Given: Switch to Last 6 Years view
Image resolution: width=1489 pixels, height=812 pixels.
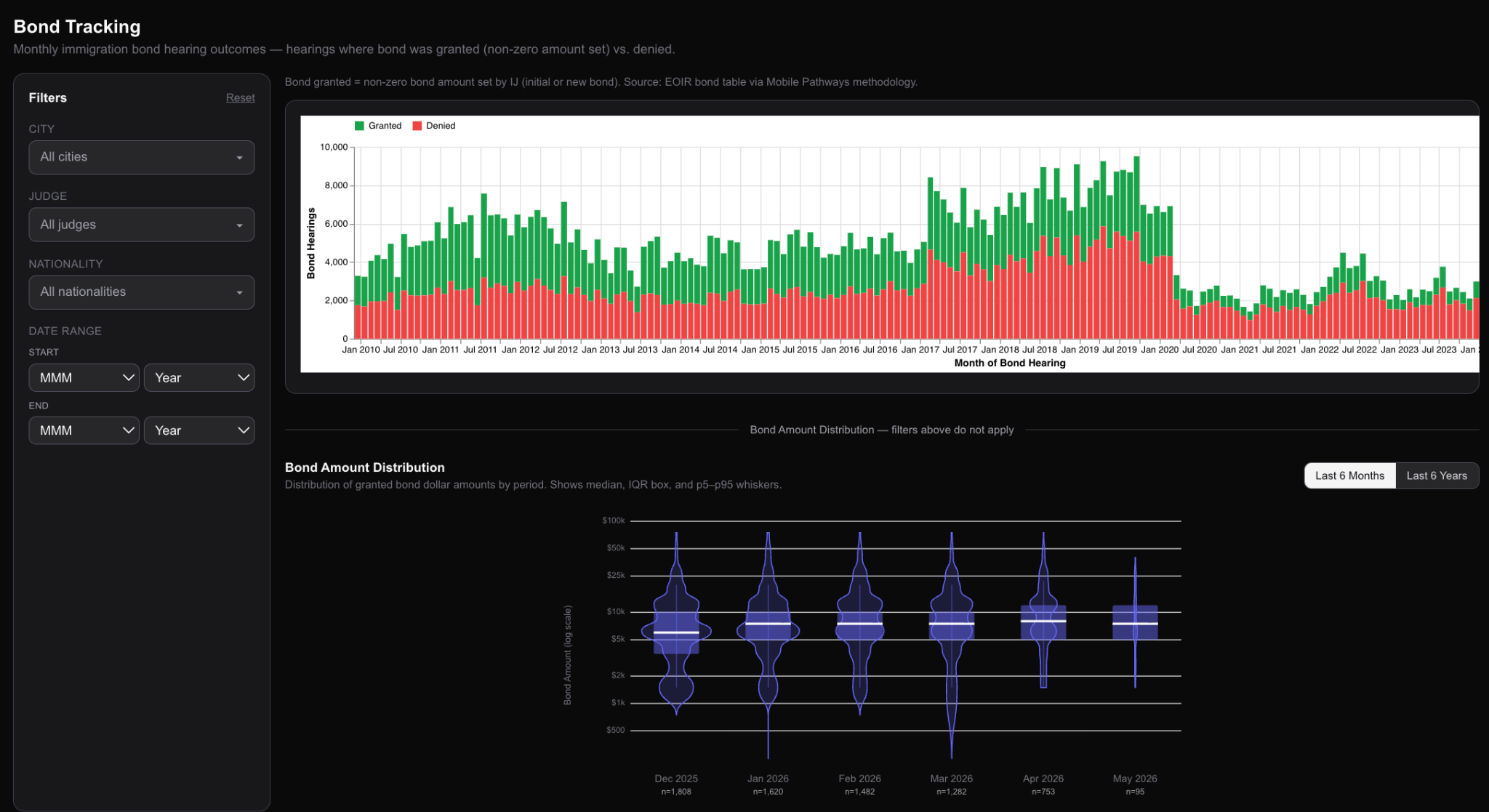Looking at the screenshot, I should tap(1437, 475).
